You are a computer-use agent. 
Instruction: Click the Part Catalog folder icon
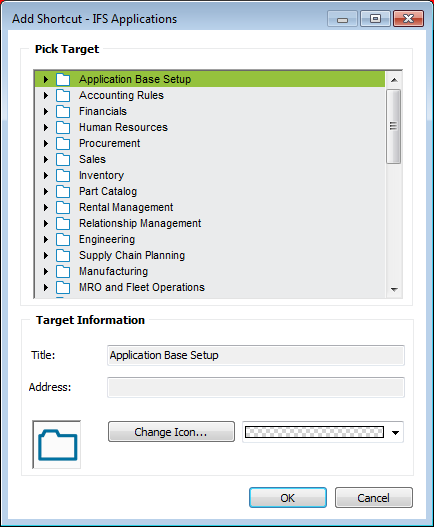tap(63, 192)
